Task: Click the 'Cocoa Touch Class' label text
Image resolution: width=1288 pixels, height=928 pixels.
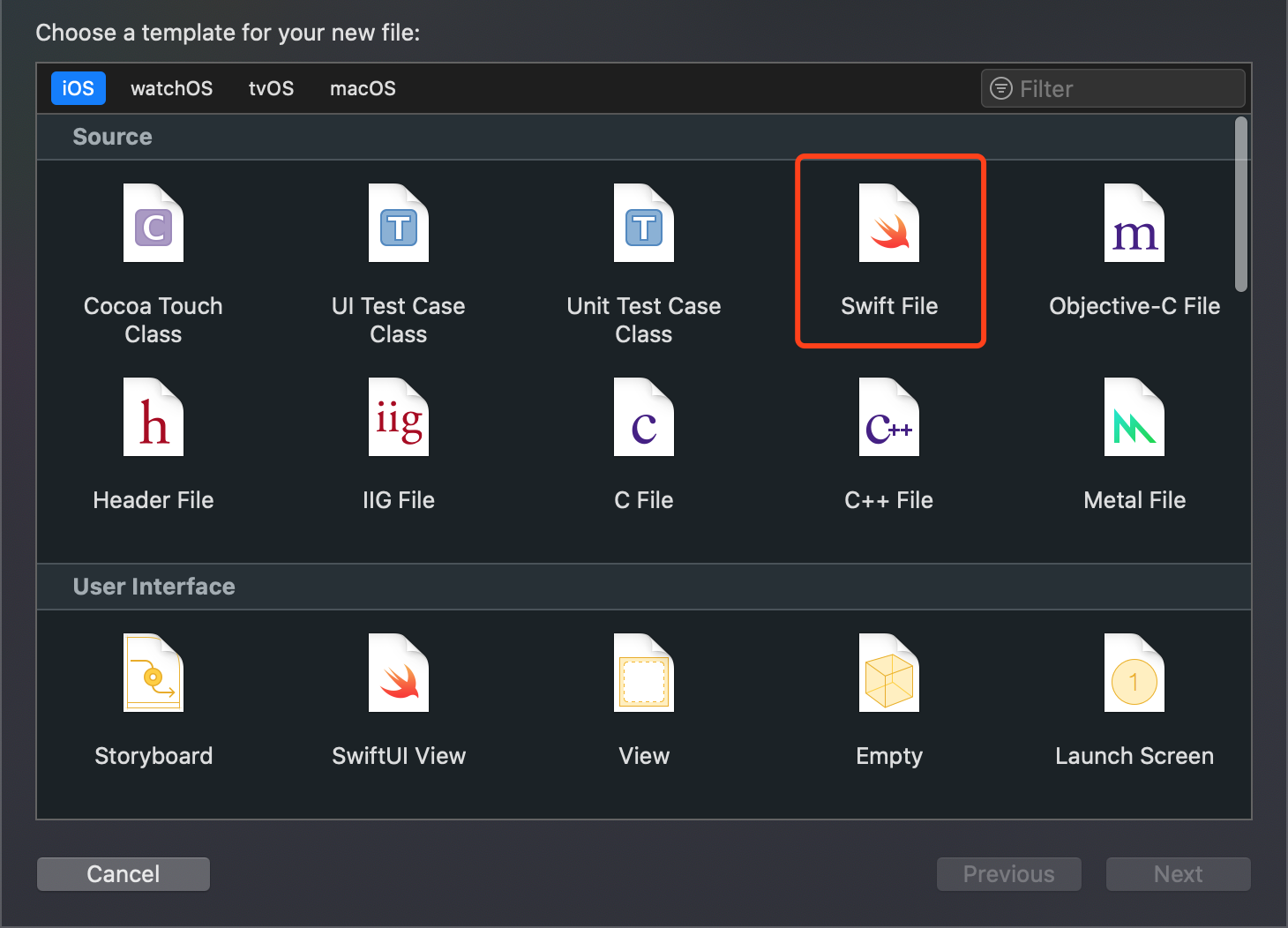Action: (x=154, y=320)
